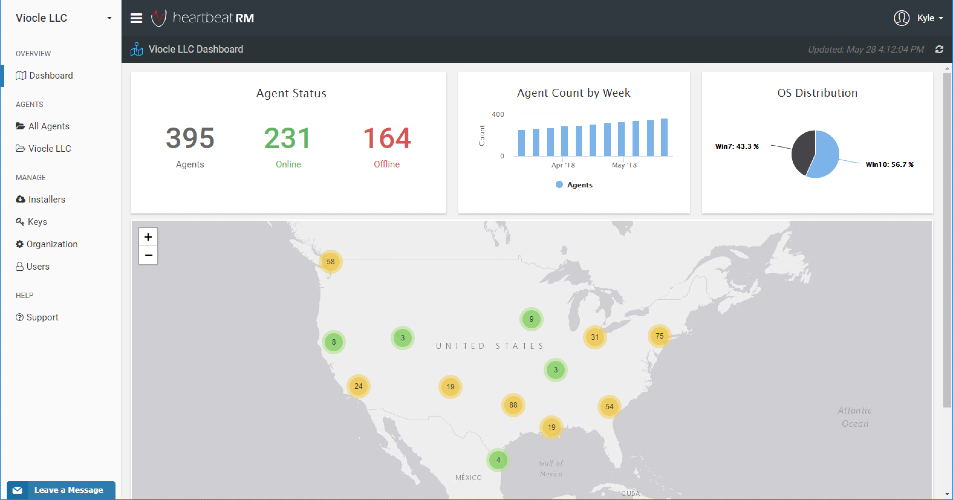Click the Win7: 43.3 % pie label
The width and height of the screenshot is (953, 500).
(x=737, y=146)
